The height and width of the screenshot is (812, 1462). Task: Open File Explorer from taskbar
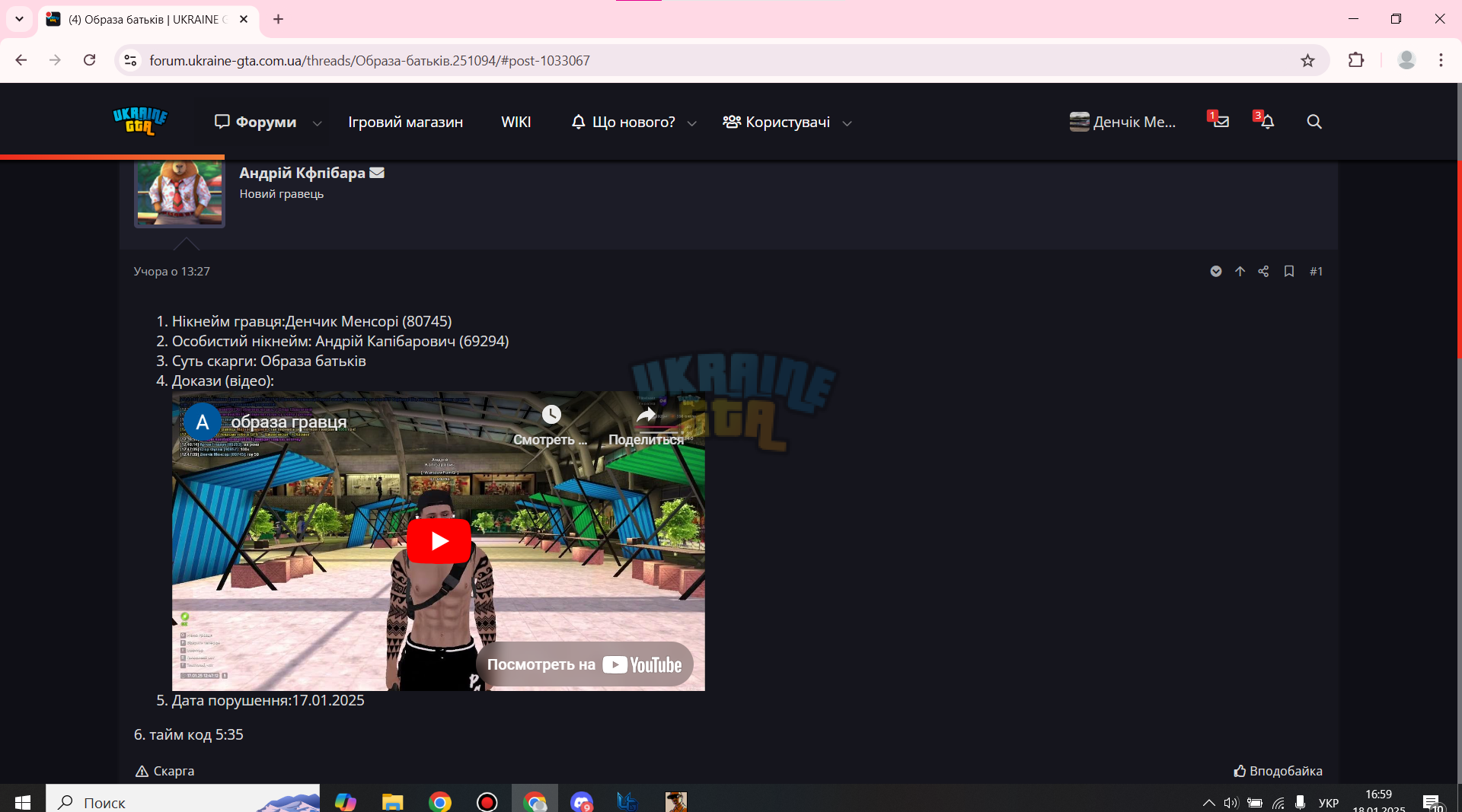(392, 802)
